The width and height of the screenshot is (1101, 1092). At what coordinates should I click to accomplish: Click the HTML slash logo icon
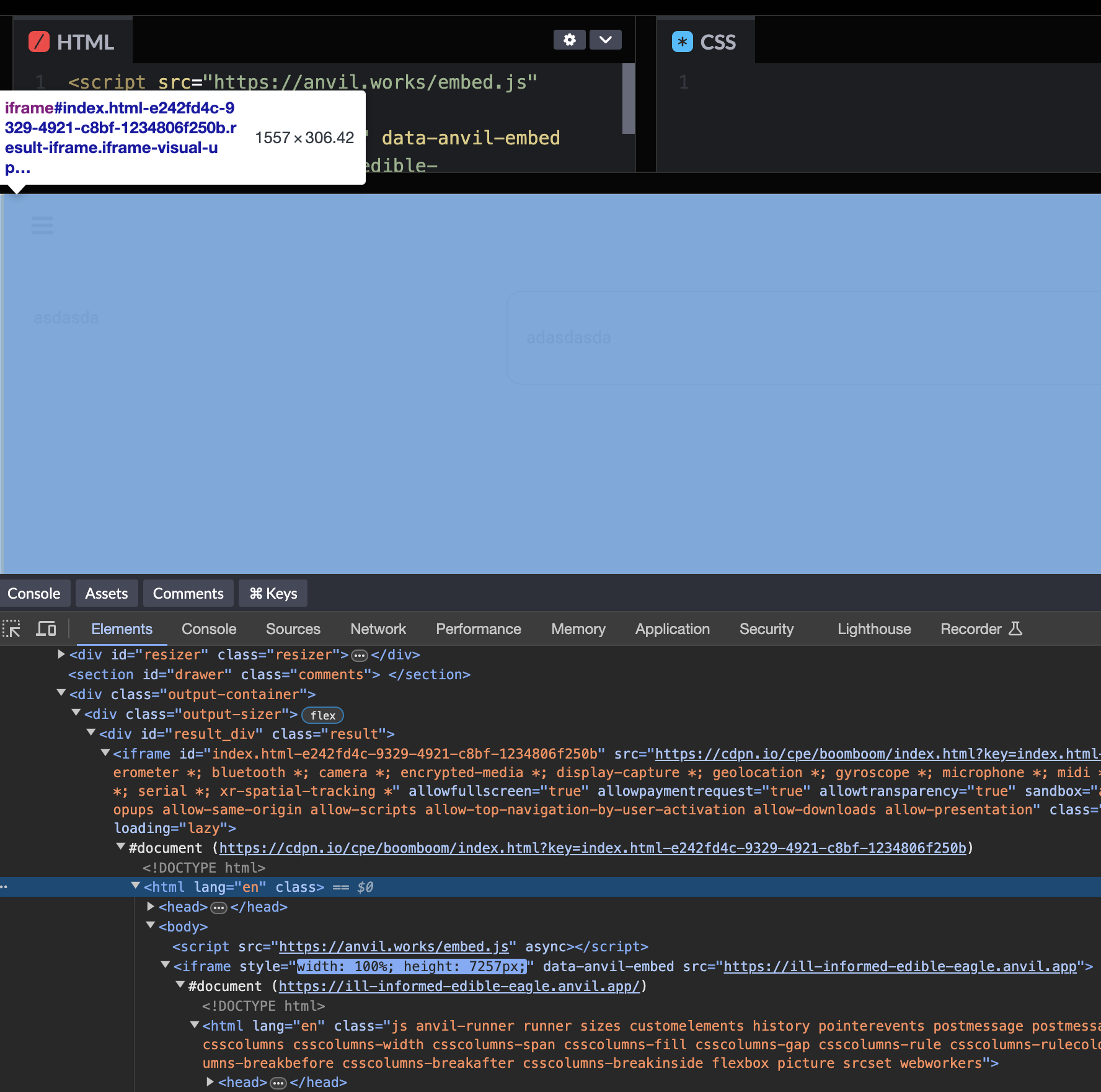(39, 42)
